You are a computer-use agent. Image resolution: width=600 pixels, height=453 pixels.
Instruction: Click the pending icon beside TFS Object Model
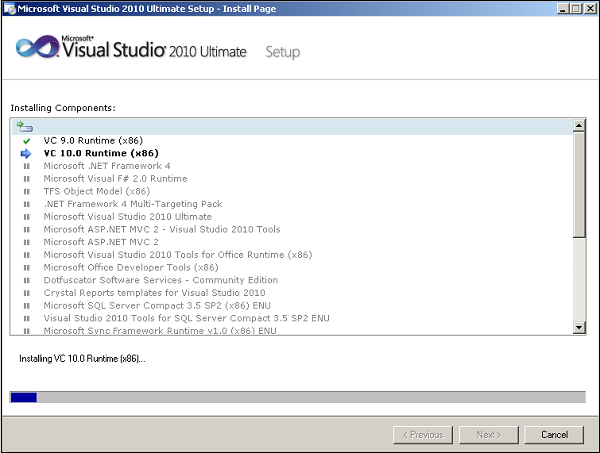pyautogui.click(x=26, y=191)
